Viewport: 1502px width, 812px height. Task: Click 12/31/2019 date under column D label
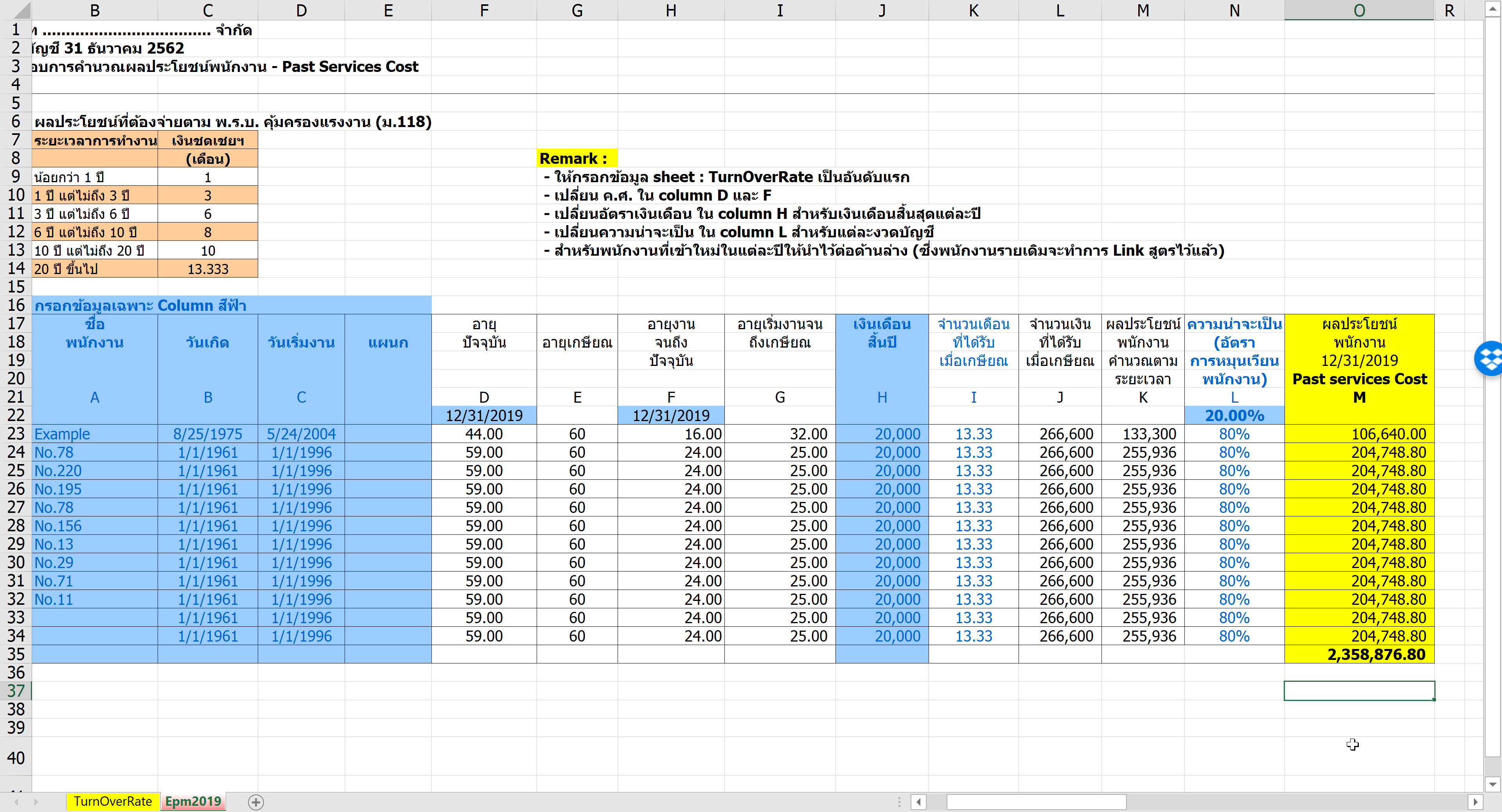(484, 415)
